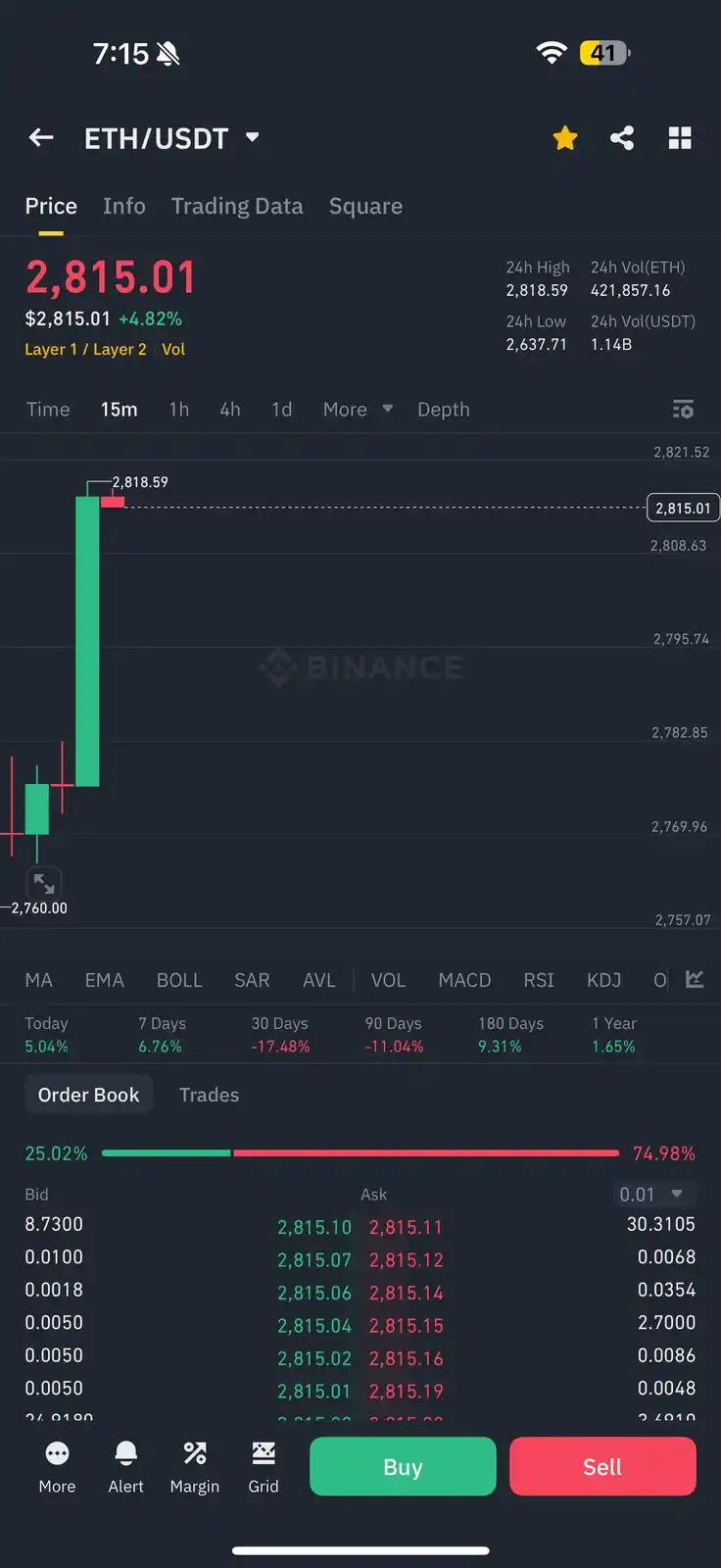721x1568 pixels.
Task: Tap the green Buy button
Action: pyautogui.click(x=403, y=1466)
